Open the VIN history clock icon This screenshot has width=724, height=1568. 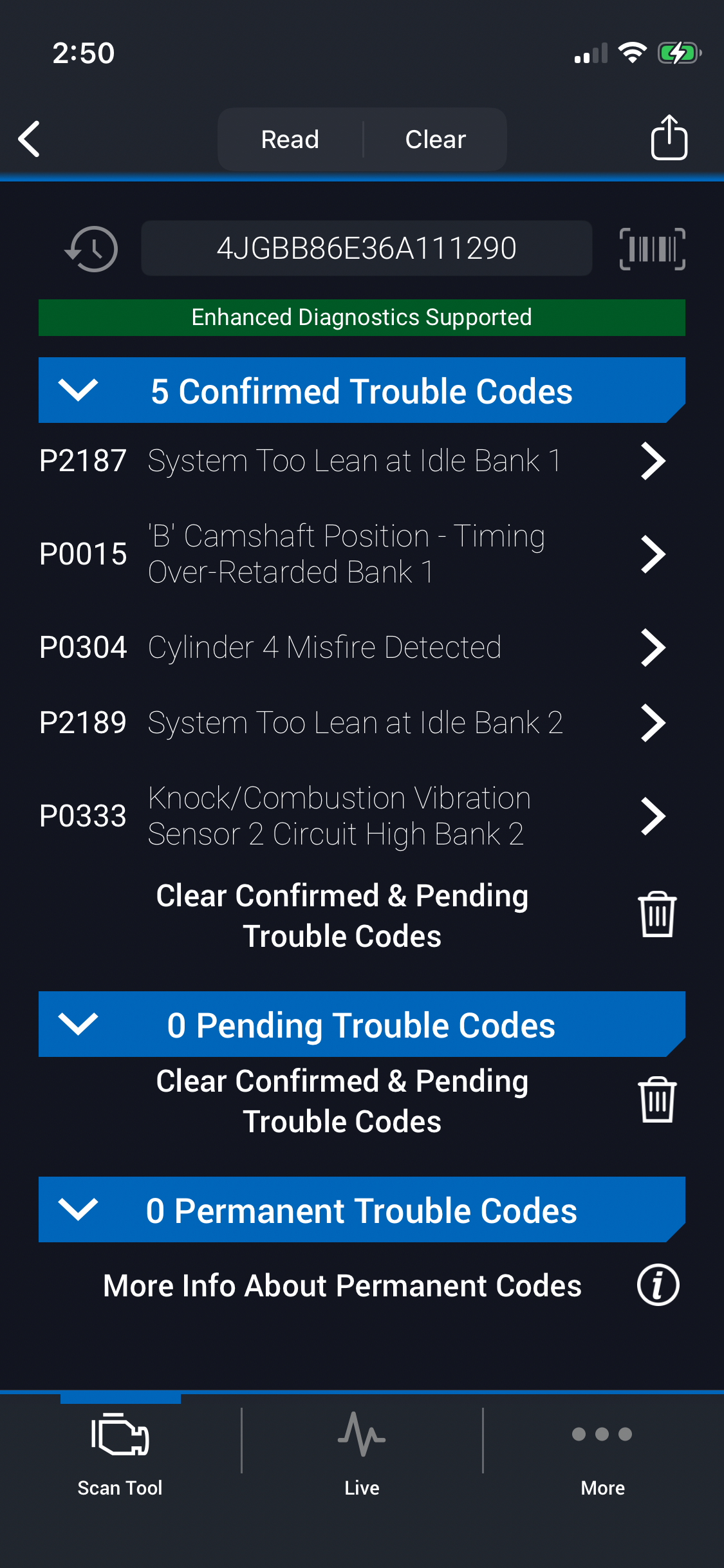coord(91,249)
